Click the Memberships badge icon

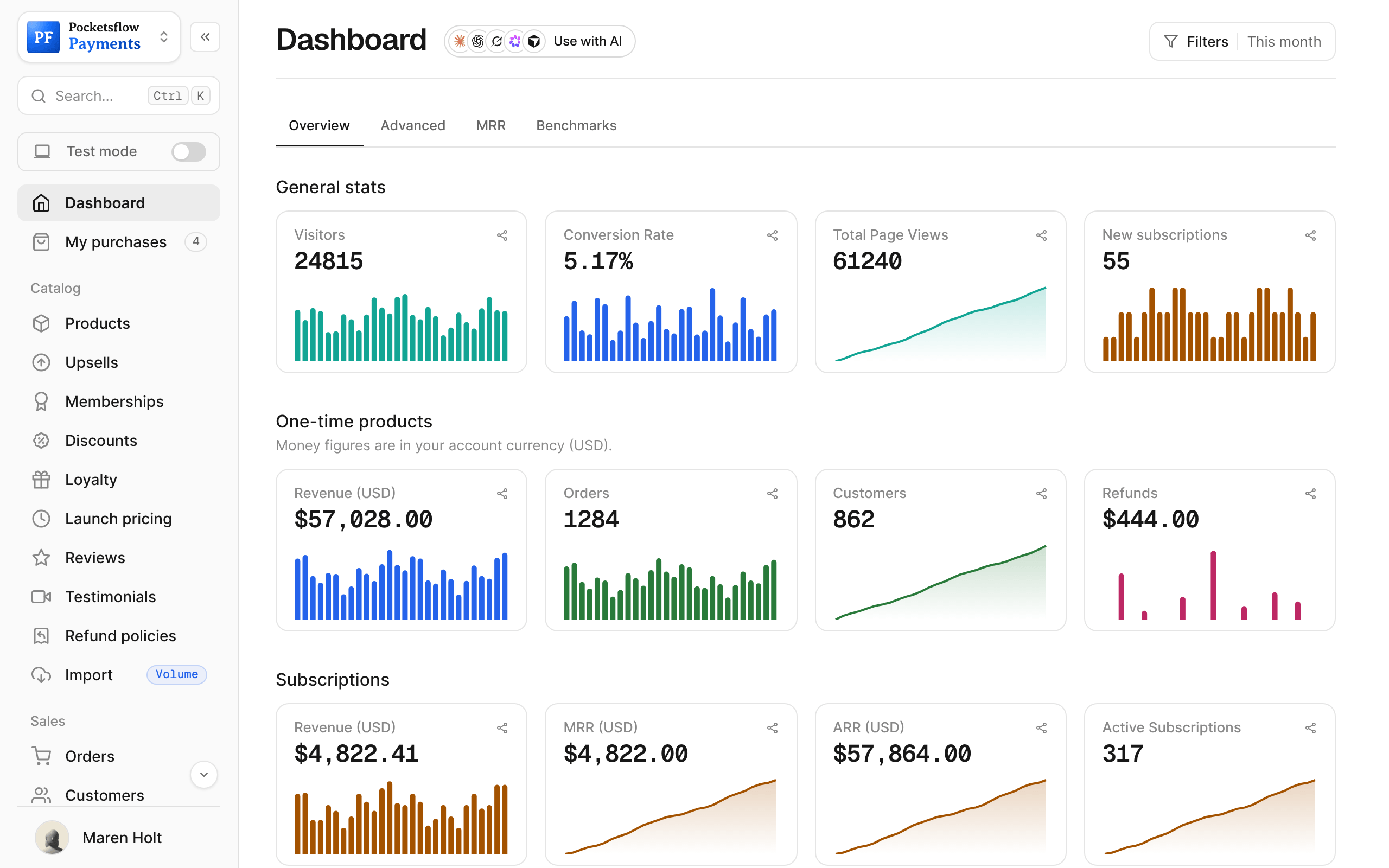(x=41, y=401)
